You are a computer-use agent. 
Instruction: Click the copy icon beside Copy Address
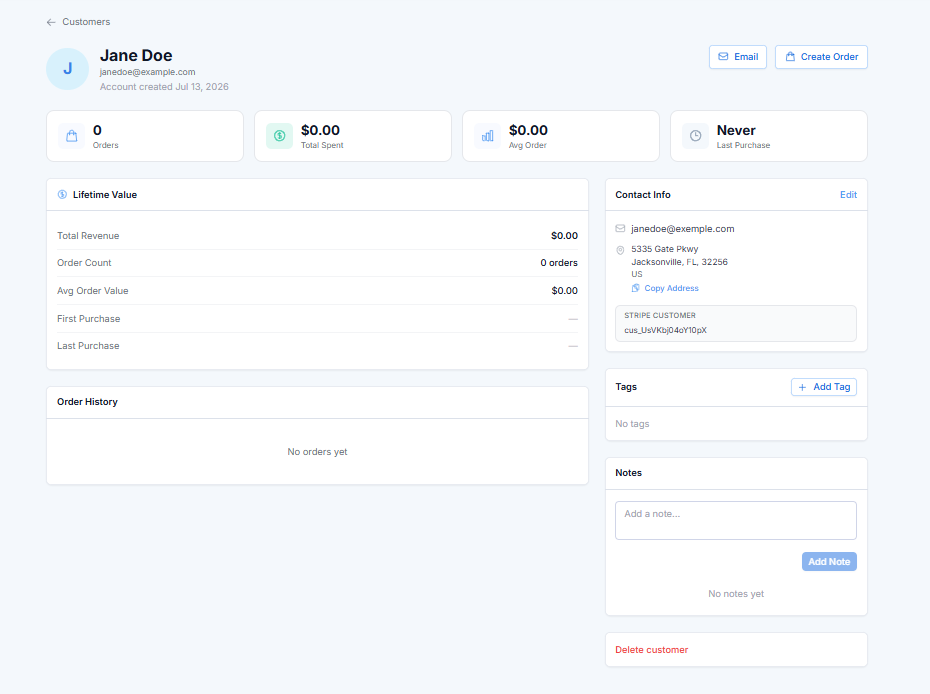636,288
